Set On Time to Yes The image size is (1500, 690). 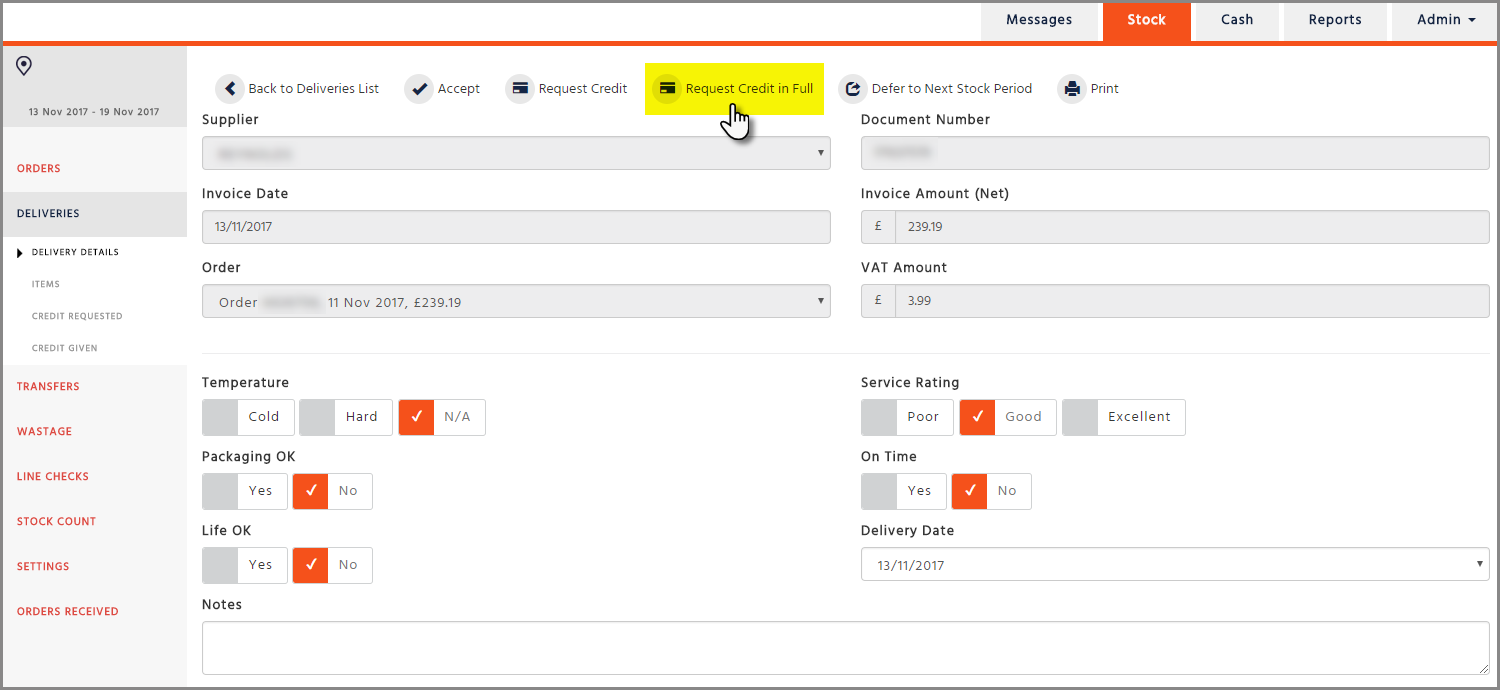coord(904,491)
